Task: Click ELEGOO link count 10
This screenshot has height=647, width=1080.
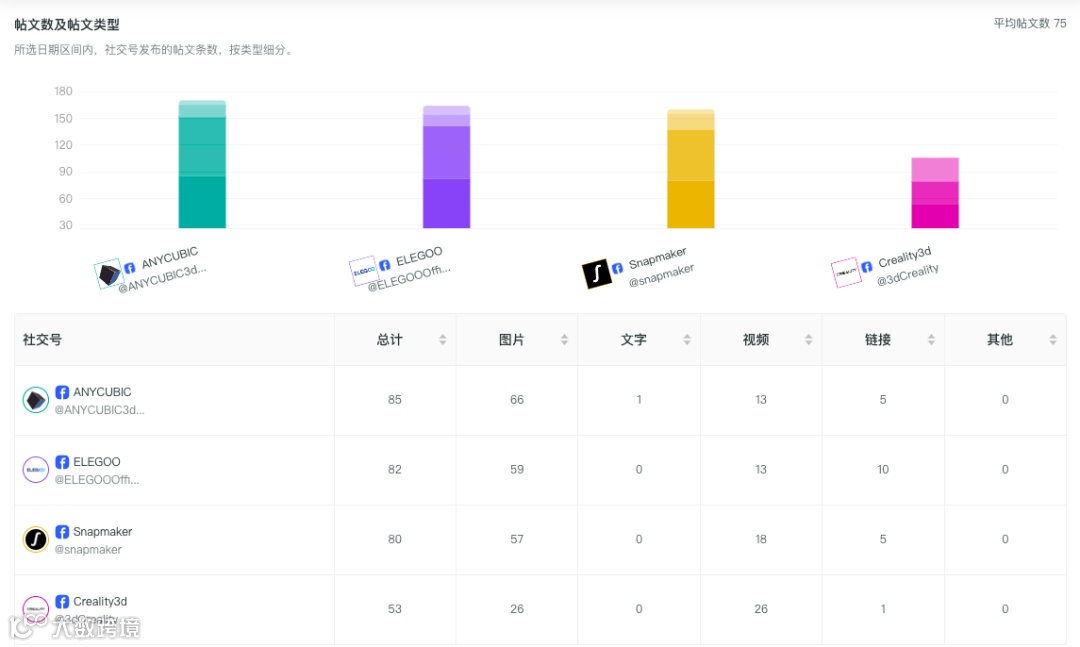Action: click(x=883, y=469)
